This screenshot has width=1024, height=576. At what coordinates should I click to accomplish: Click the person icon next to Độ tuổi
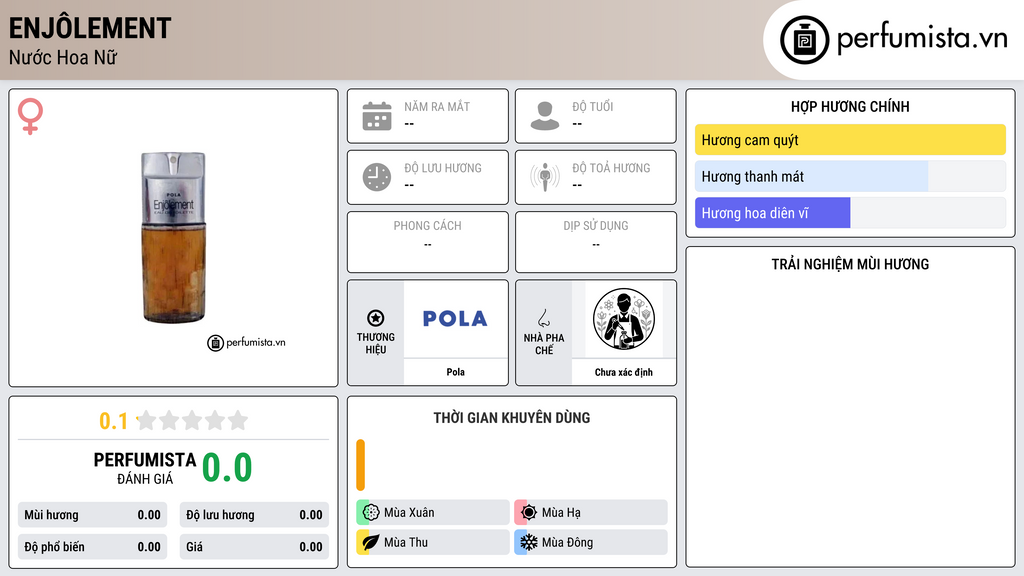pos(545,116)
